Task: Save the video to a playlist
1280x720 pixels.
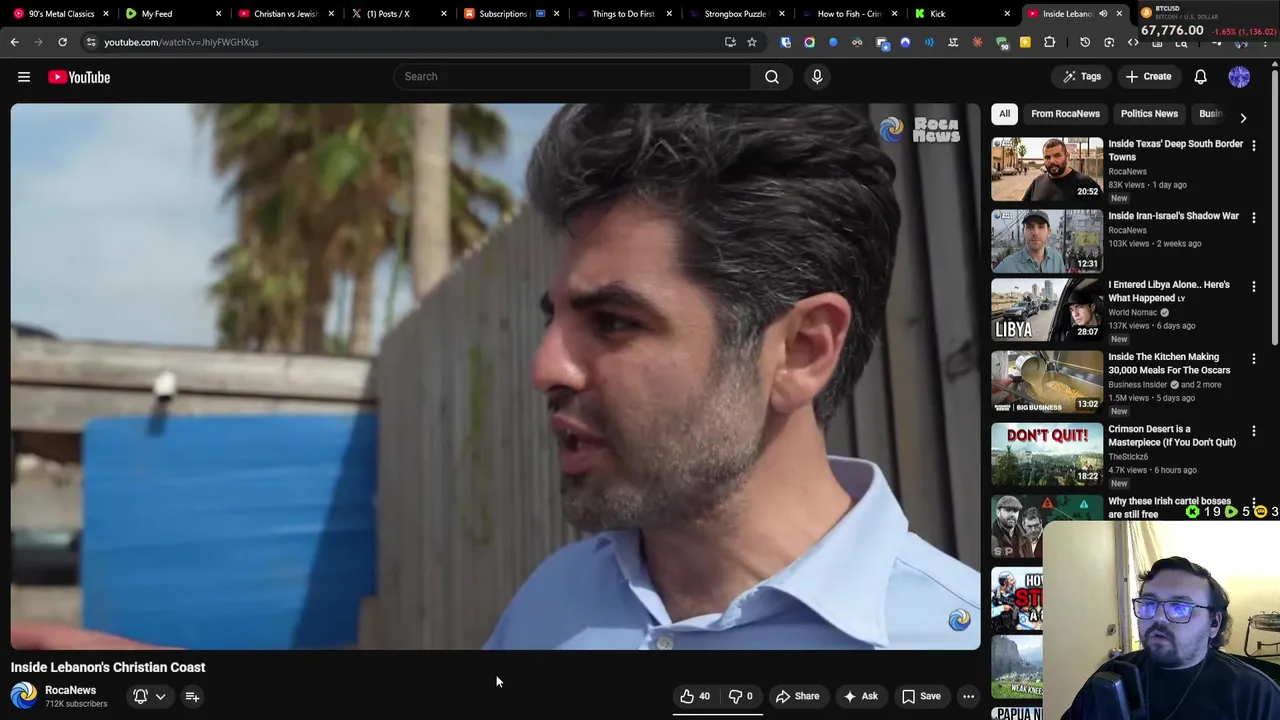Action: [921, 697]
